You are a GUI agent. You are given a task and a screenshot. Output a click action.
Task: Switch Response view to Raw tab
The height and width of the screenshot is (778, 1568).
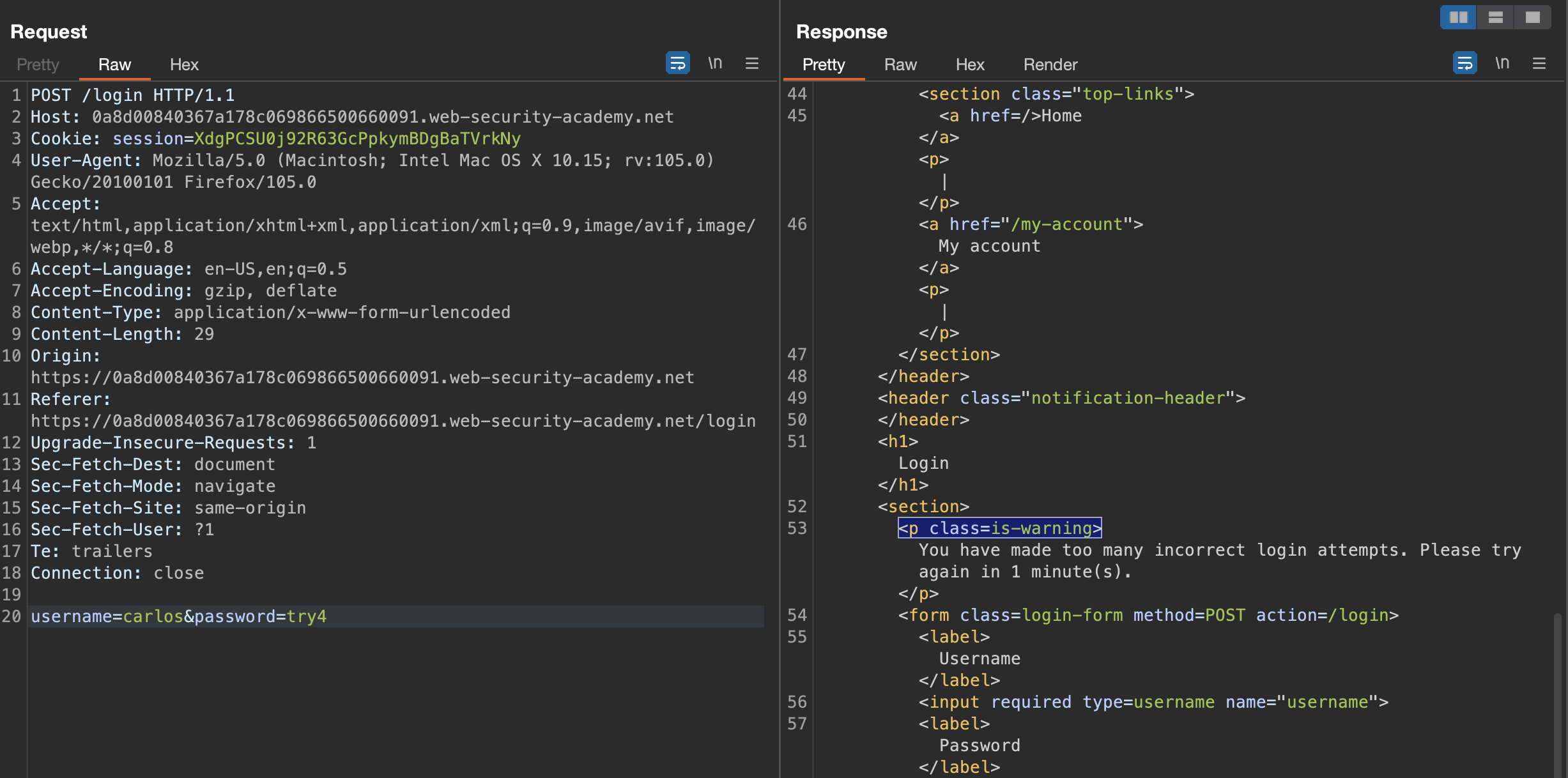900,65
